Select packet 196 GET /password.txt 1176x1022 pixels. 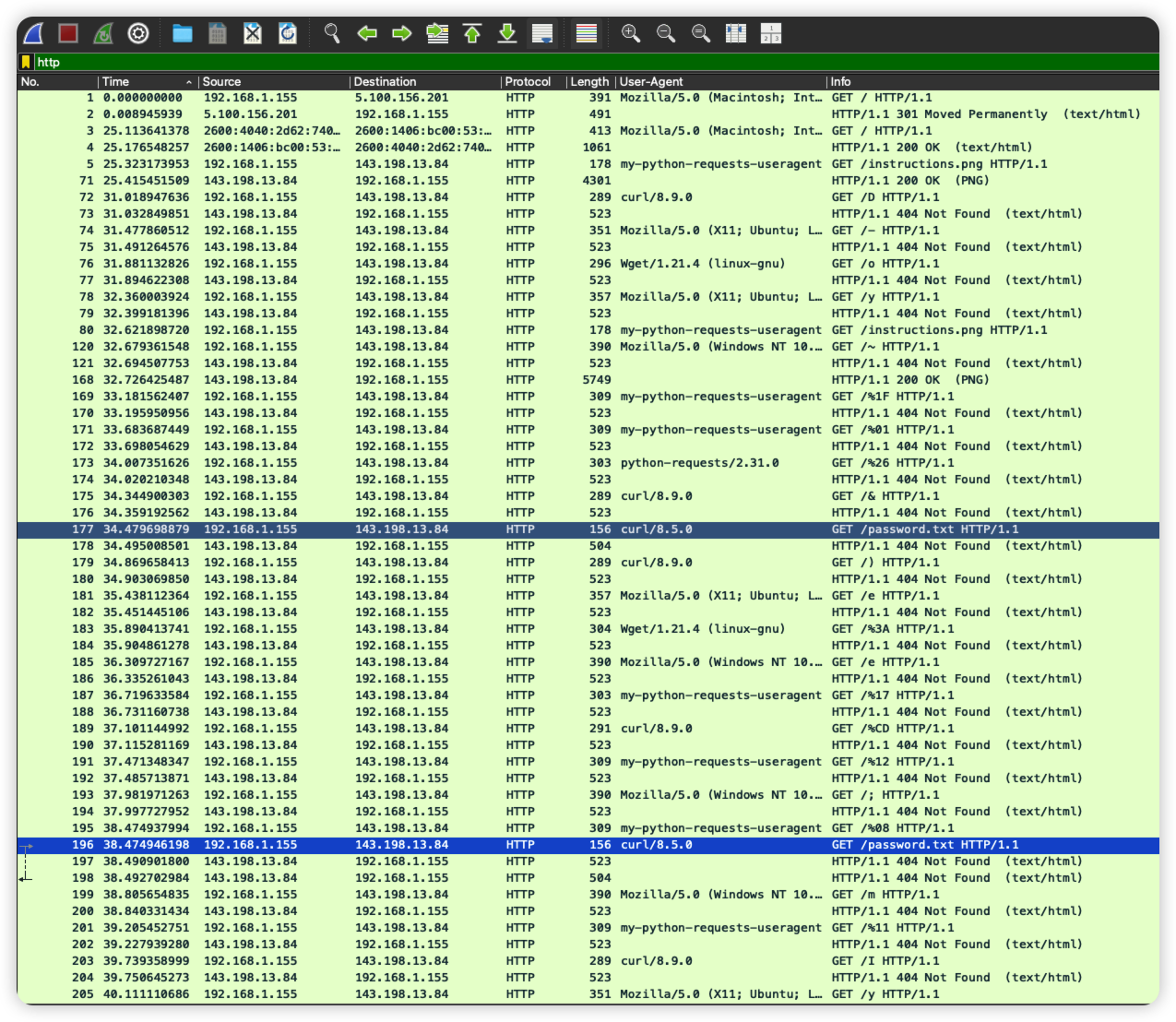pos(588,845)
